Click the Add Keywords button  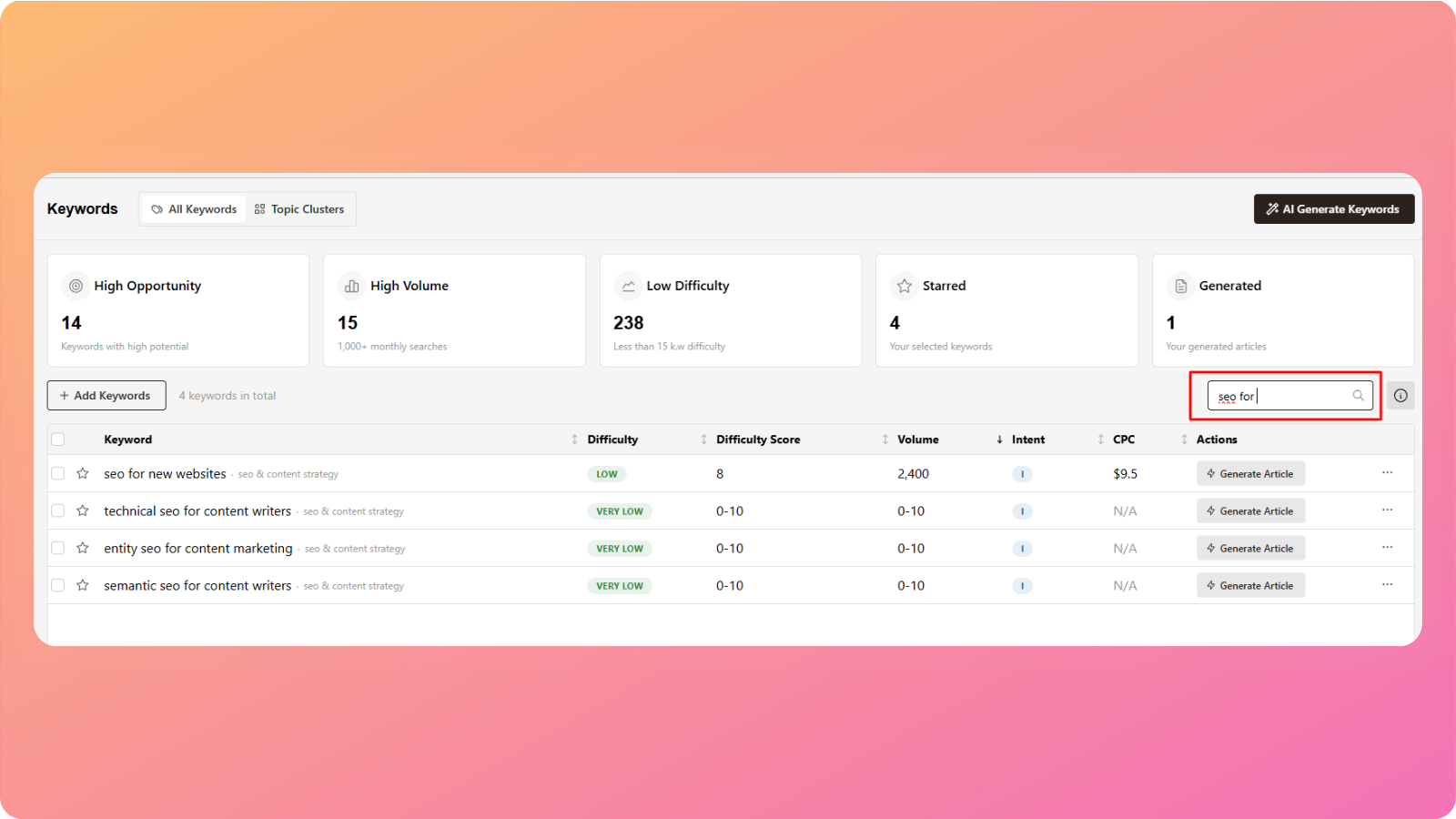click(106, 396)
